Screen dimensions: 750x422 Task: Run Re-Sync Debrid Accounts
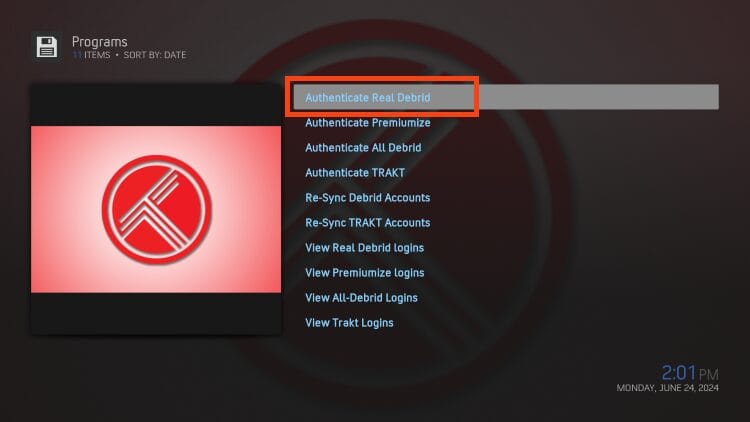click(367, 198)
